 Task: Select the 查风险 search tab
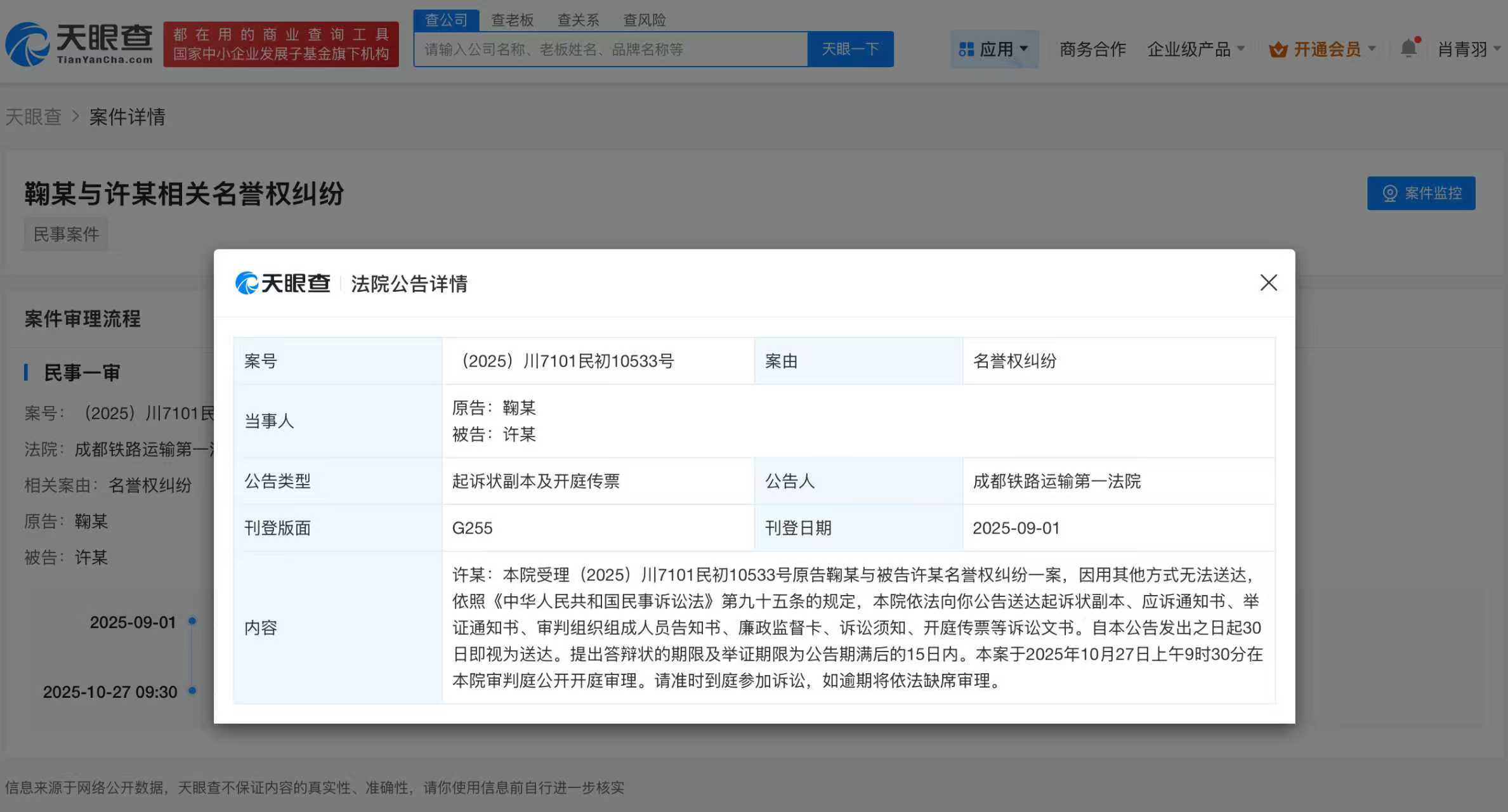[x=644, y=20]
